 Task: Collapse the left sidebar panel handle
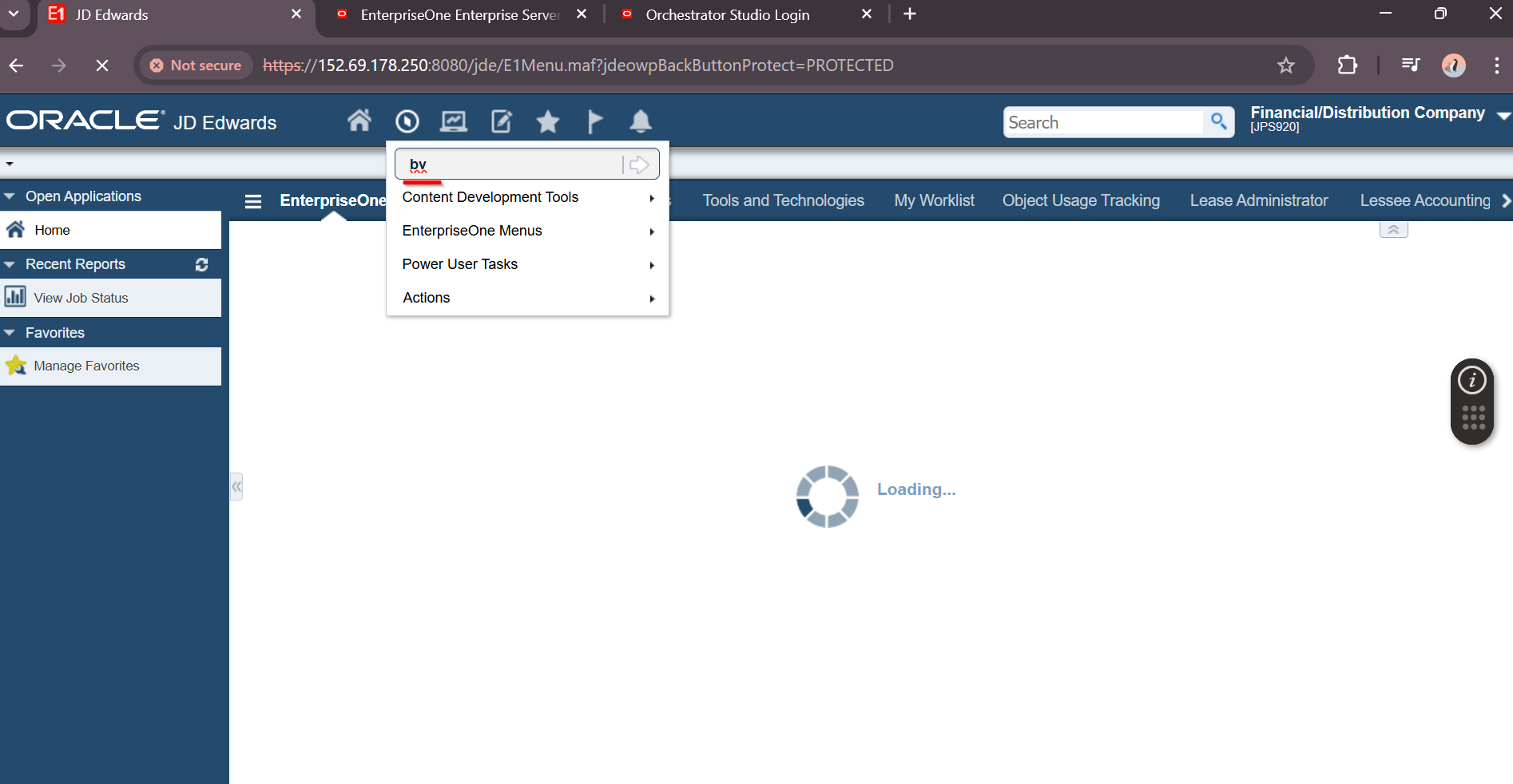click(236, 486)
